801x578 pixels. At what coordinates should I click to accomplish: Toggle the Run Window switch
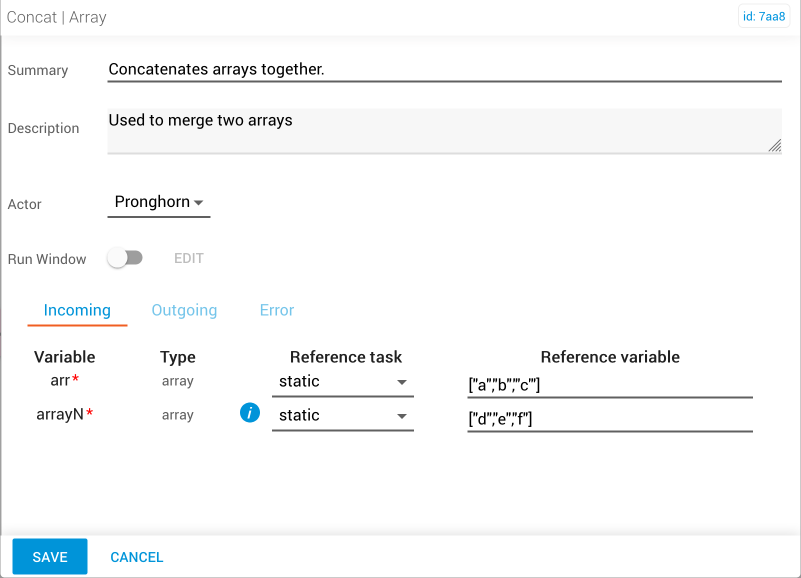[125, 258]
